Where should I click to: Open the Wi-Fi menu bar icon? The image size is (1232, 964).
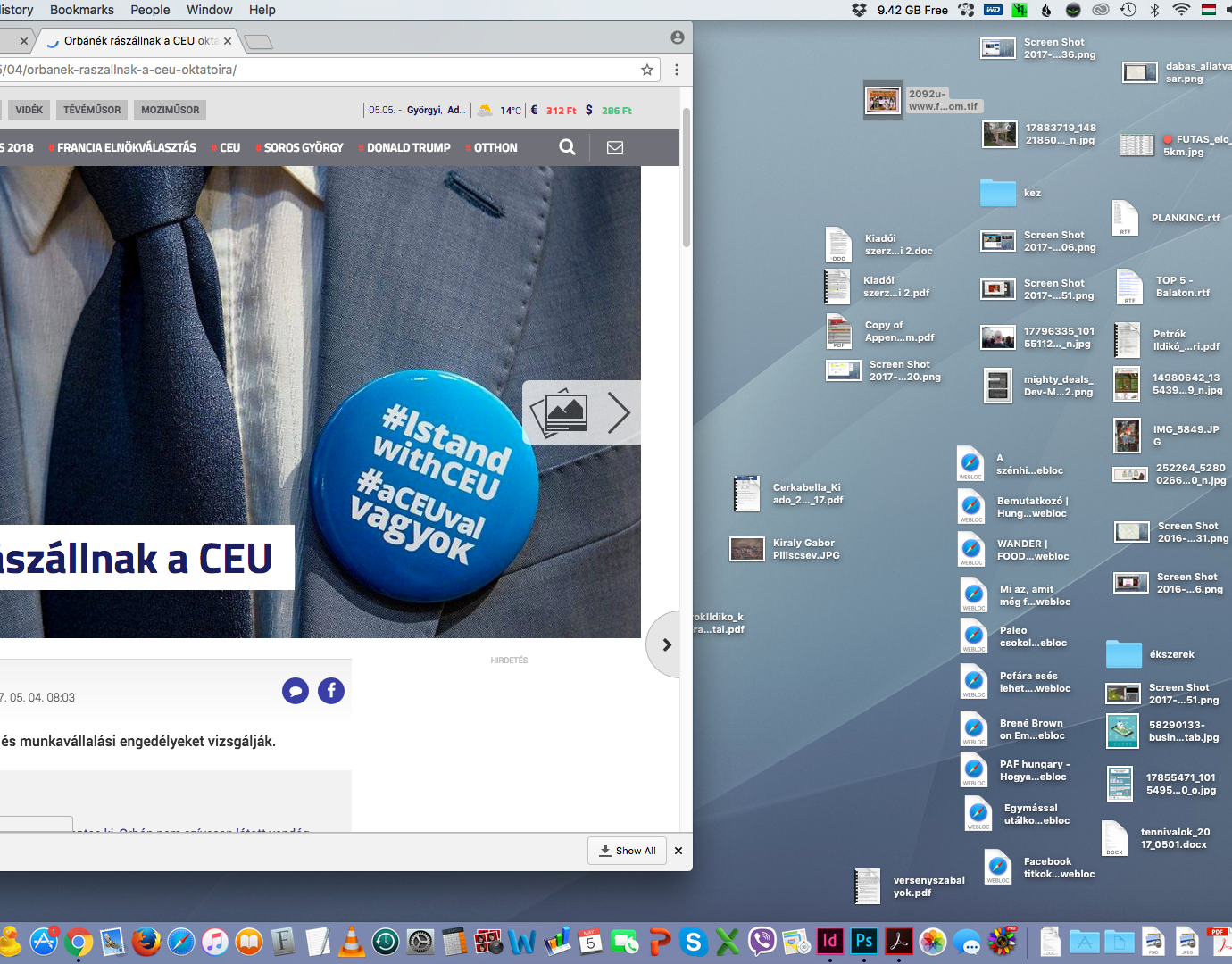[1181, 10]
